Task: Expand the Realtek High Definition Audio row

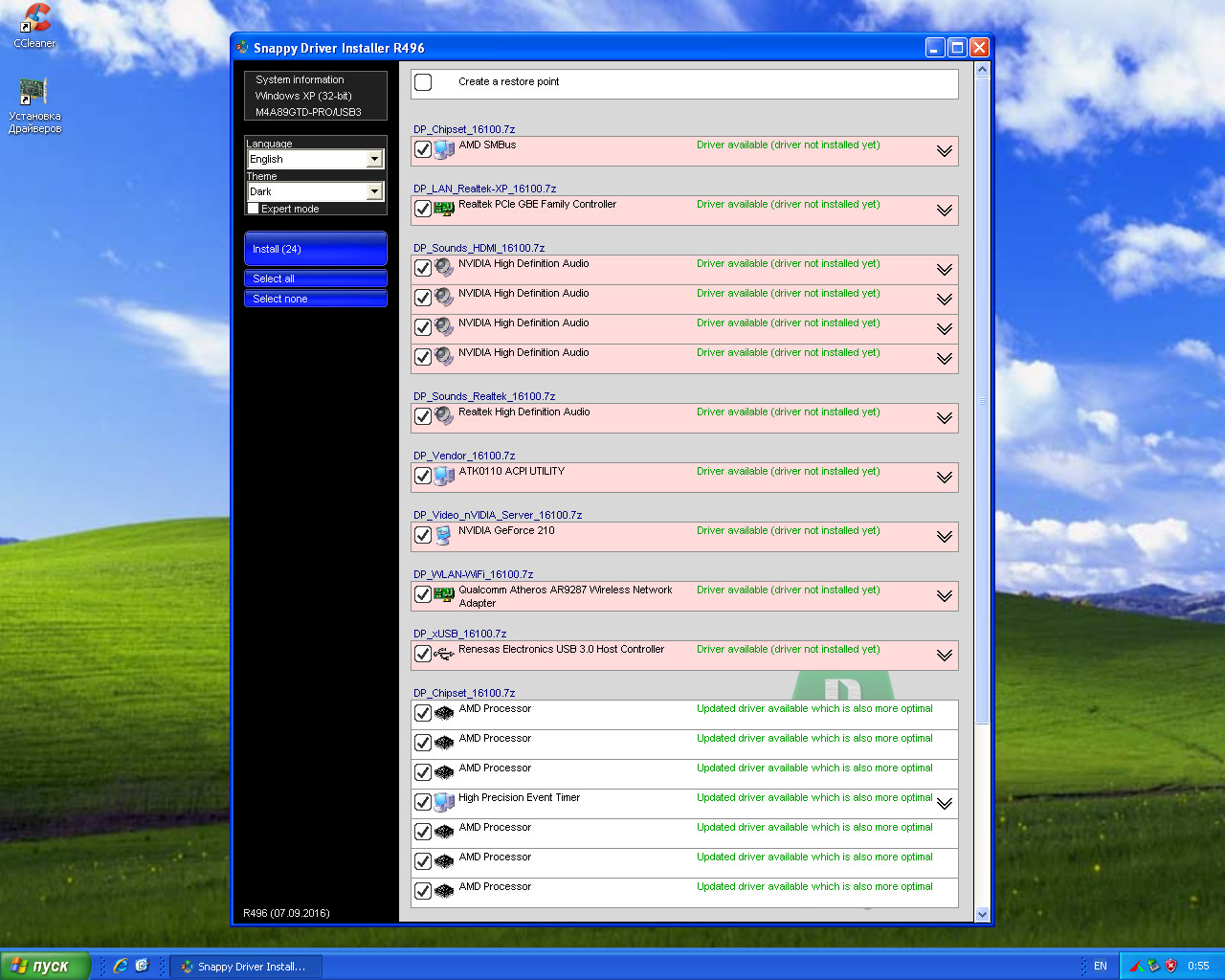Action: (945, 418)
